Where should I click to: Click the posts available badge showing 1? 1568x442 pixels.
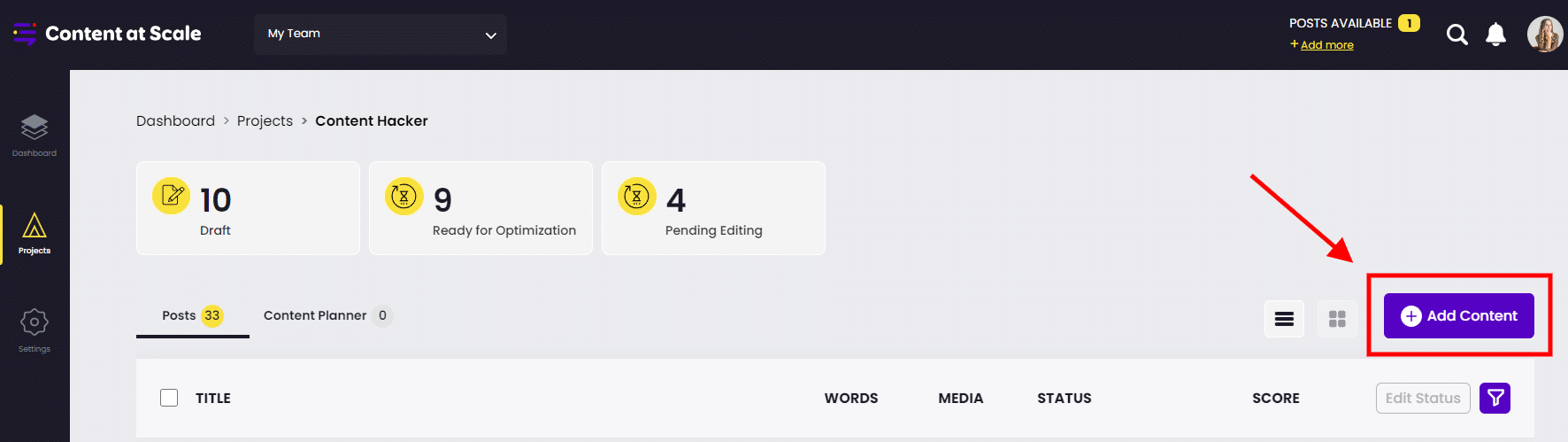click(1409, 23)
